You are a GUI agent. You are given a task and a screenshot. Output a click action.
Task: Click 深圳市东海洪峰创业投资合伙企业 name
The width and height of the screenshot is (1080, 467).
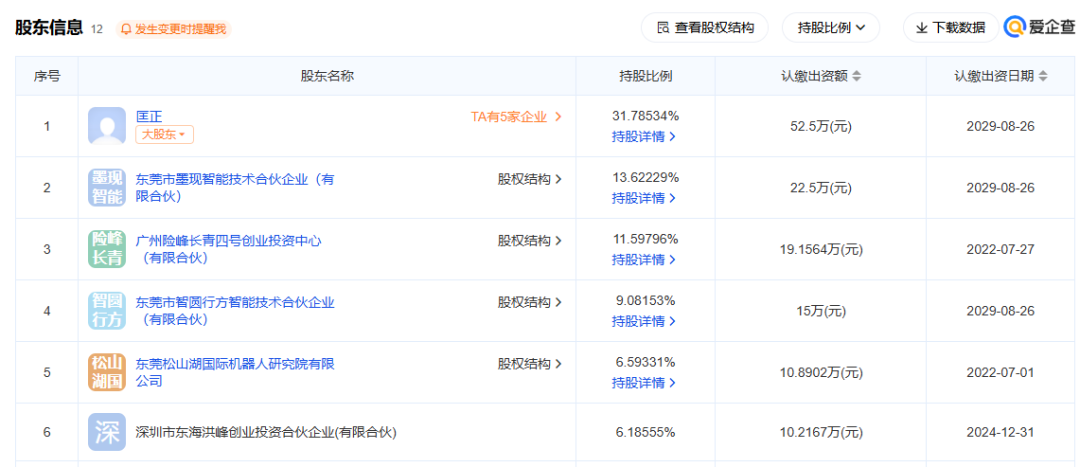click(x=267, y=433)
